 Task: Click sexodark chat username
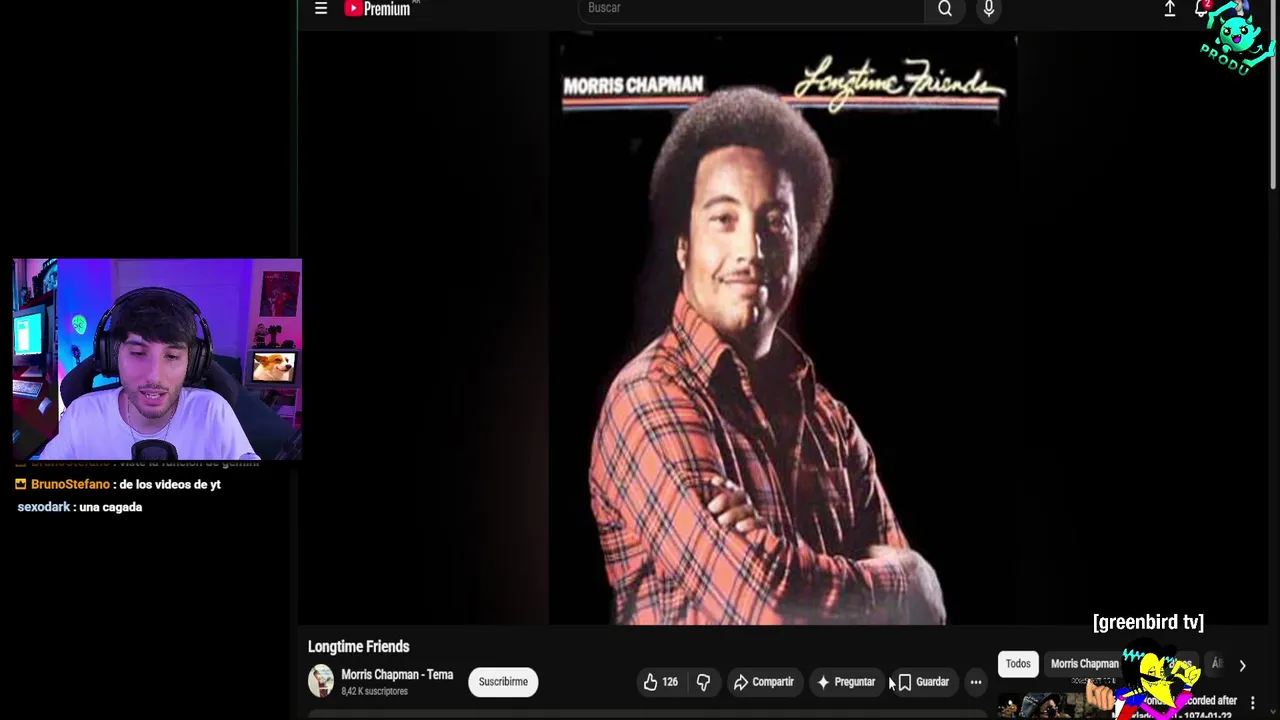tap(44, 507)
